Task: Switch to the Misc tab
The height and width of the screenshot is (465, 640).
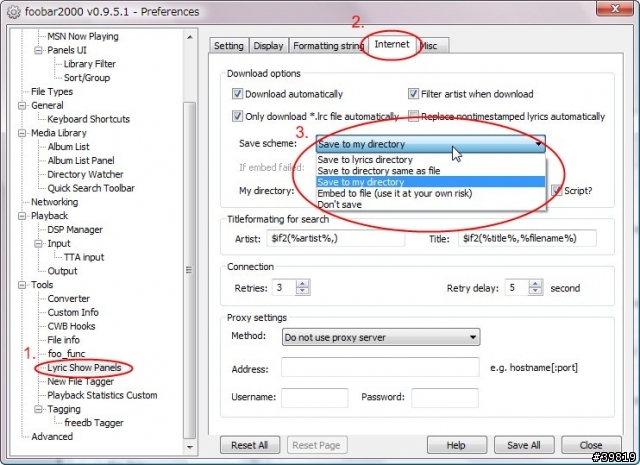Action: [433, 46]
